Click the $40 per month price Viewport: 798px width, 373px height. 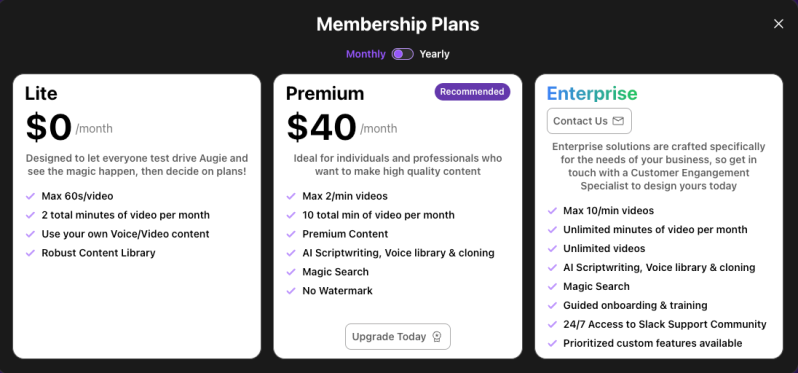click(x=341, y=128)
